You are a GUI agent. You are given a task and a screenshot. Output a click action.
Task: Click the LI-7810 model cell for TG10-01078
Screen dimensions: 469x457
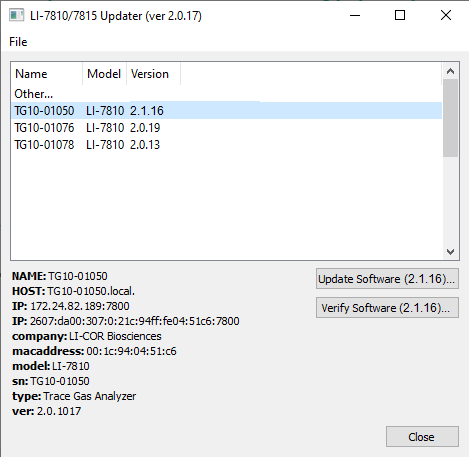click(105, 145)
